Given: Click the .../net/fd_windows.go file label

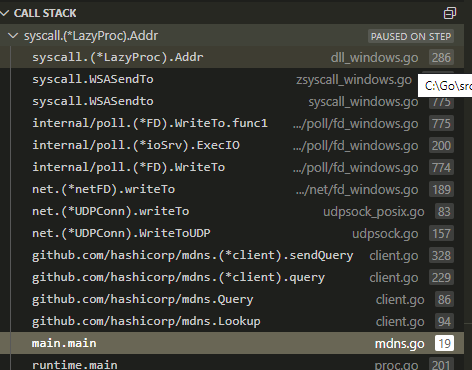Looking at the screenshot, I should [x=357, y=190].
